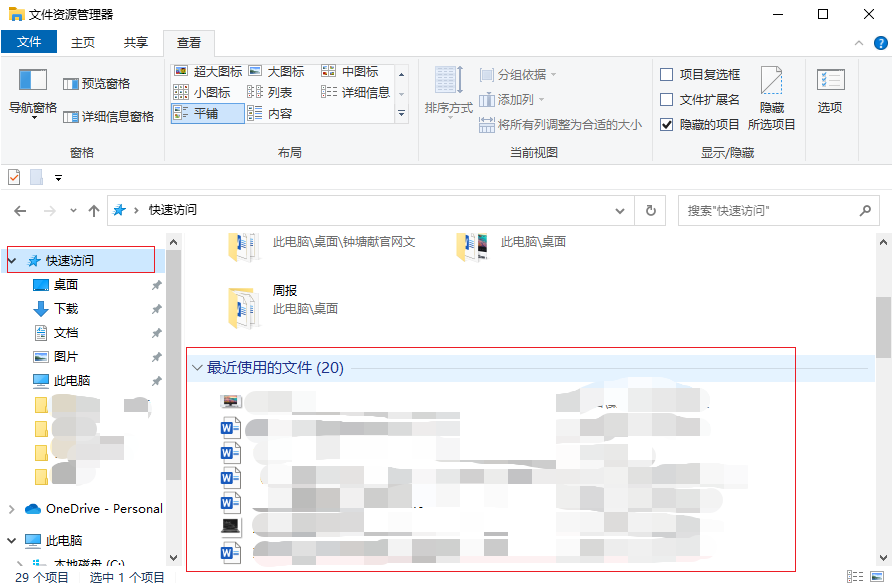The image size is (893, 587).
Task: Open the address bar history dropdown arrow
Action: (622, 211)
